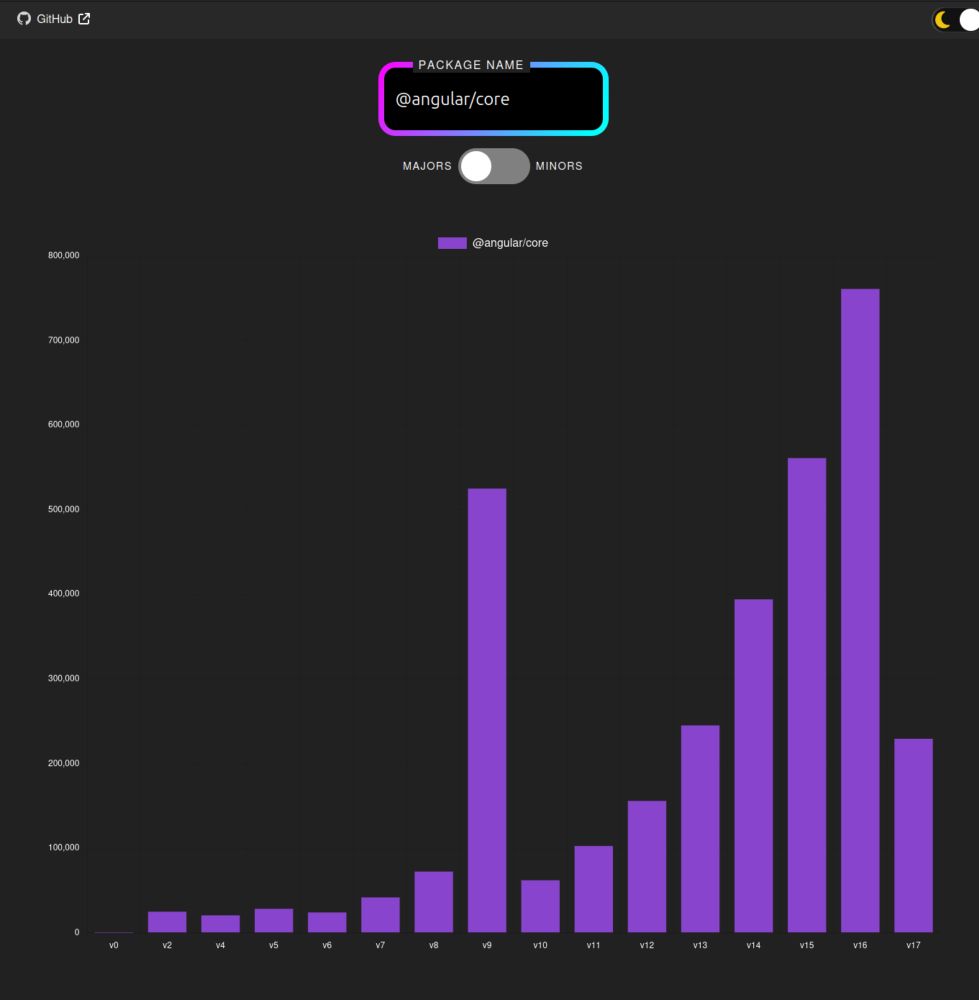Click the v6 bar in chart
The height and width of the screenshot is (1000, 979).
[x=327, y=922]
